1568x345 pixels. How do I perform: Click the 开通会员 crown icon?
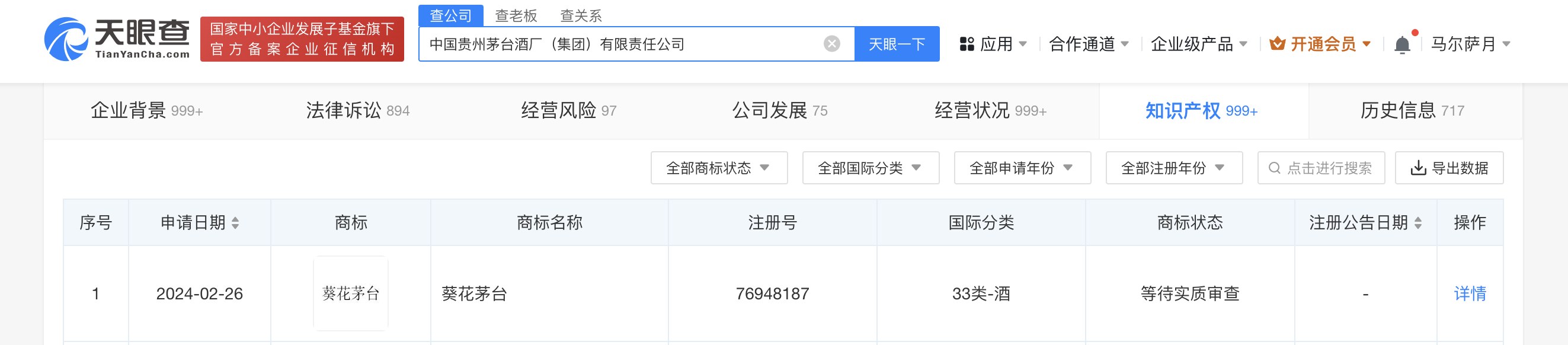point(1277,44)
